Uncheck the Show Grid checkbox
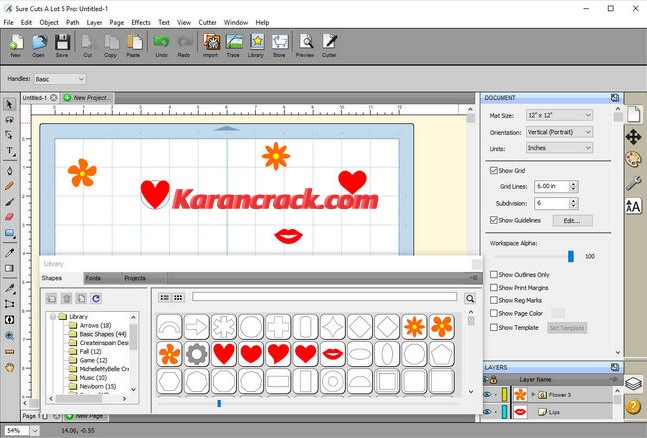This screenshot has width=647, height=438. pos(494,170)
